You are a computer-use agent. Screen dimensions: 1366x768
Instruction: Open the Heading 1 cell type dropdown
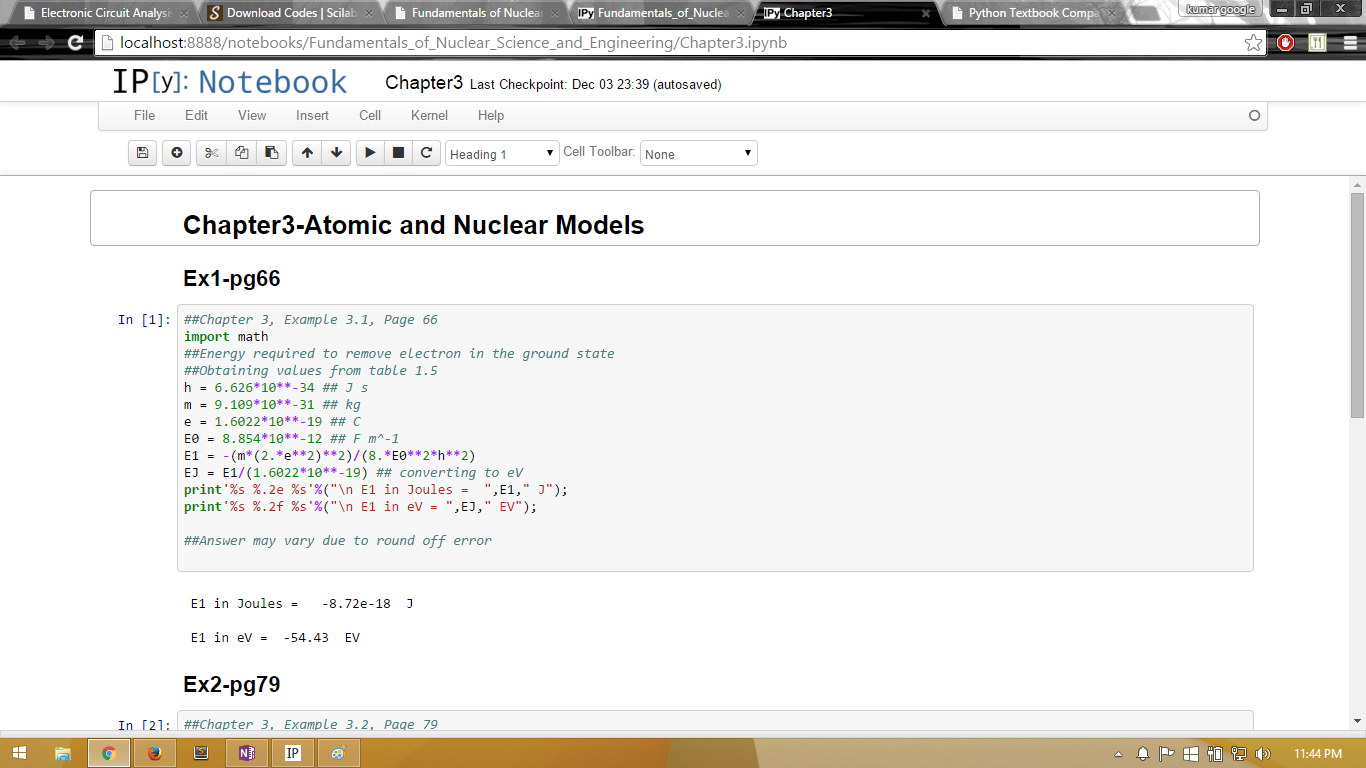(x=502, y=154)
